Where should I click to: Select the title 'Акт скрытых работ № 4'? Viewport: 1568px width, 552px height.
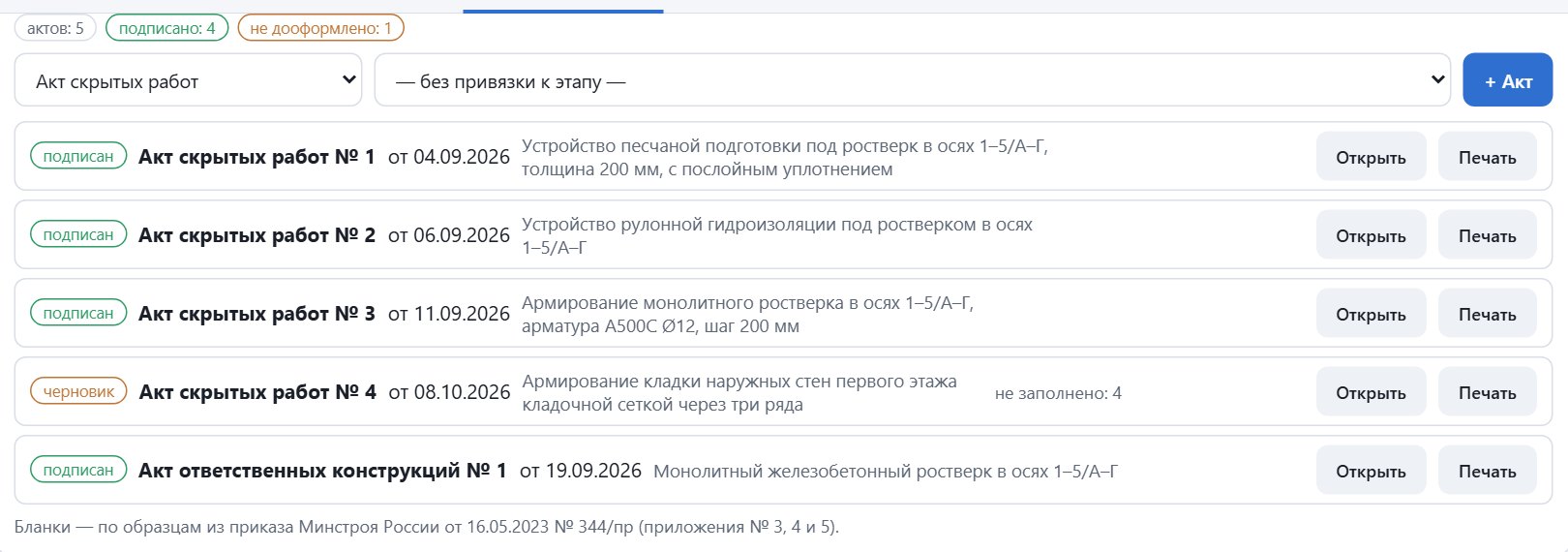(x=257, y=392)
